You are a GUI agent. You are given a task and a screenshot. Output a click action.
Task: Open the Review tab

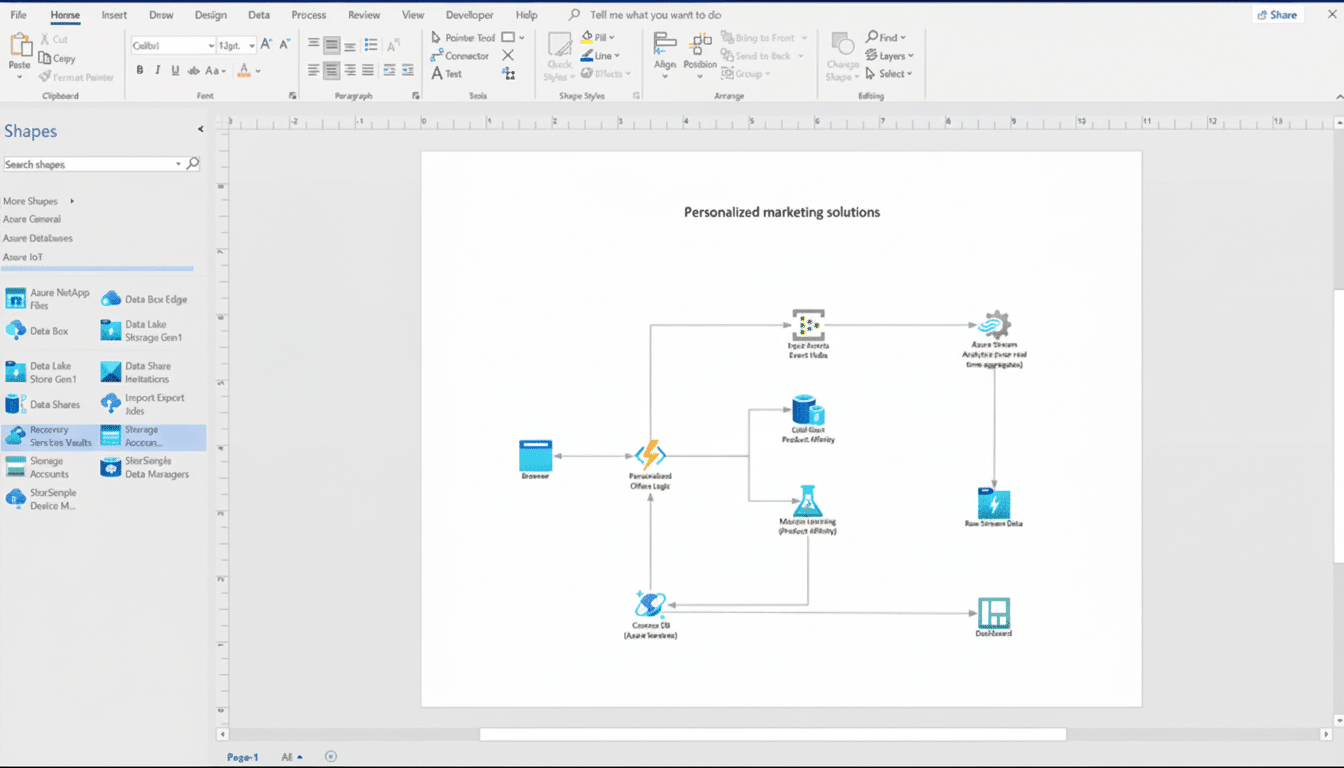click(363, 14)
